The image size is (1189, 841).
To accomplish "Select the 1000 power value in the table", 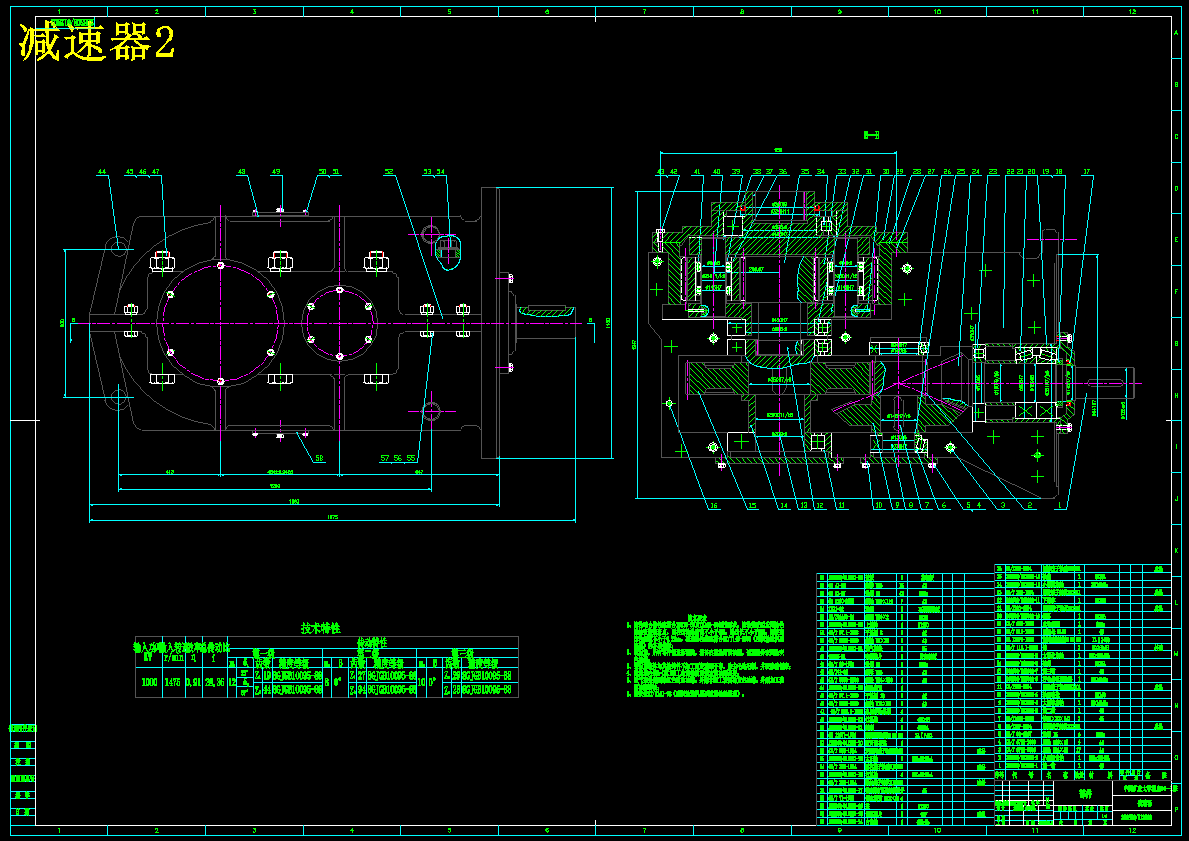I will tap(149, 682).
